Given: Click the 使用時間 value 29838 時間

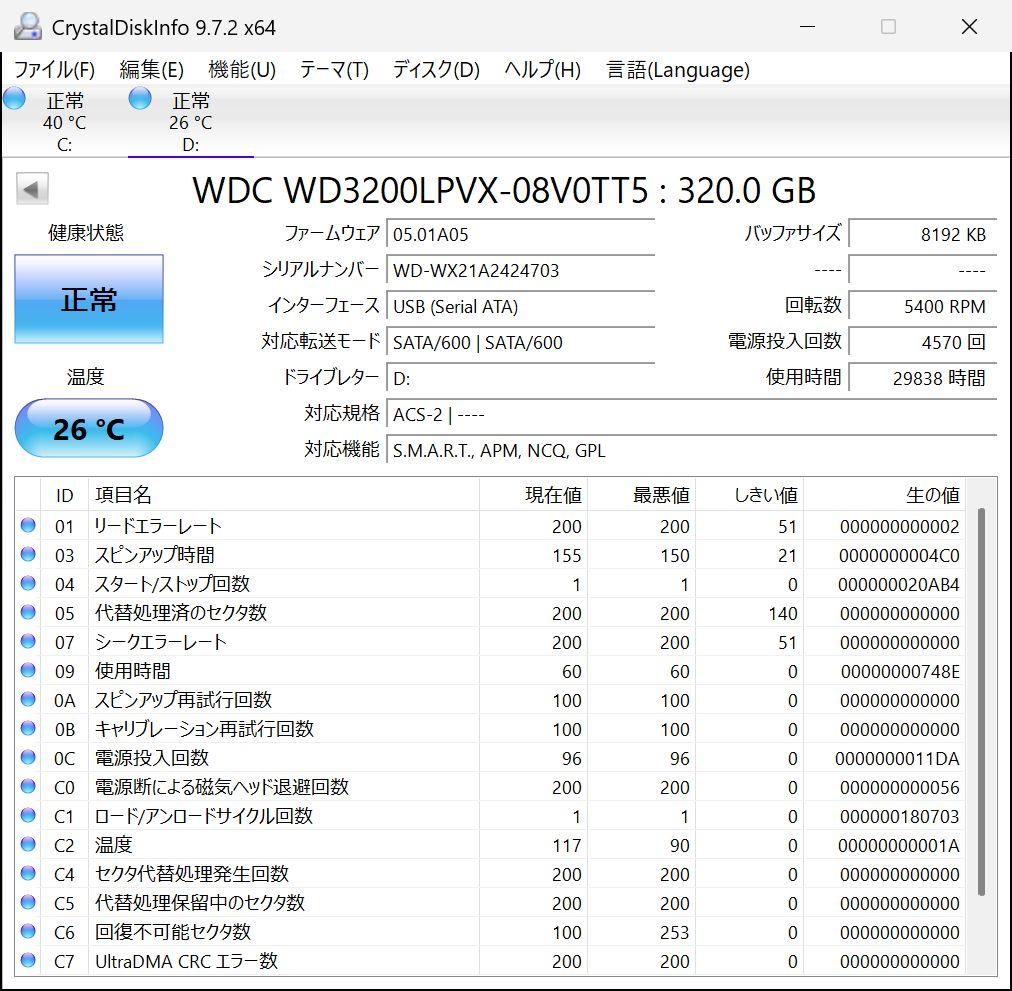Looking at the screenshot, I should (923, 378).
